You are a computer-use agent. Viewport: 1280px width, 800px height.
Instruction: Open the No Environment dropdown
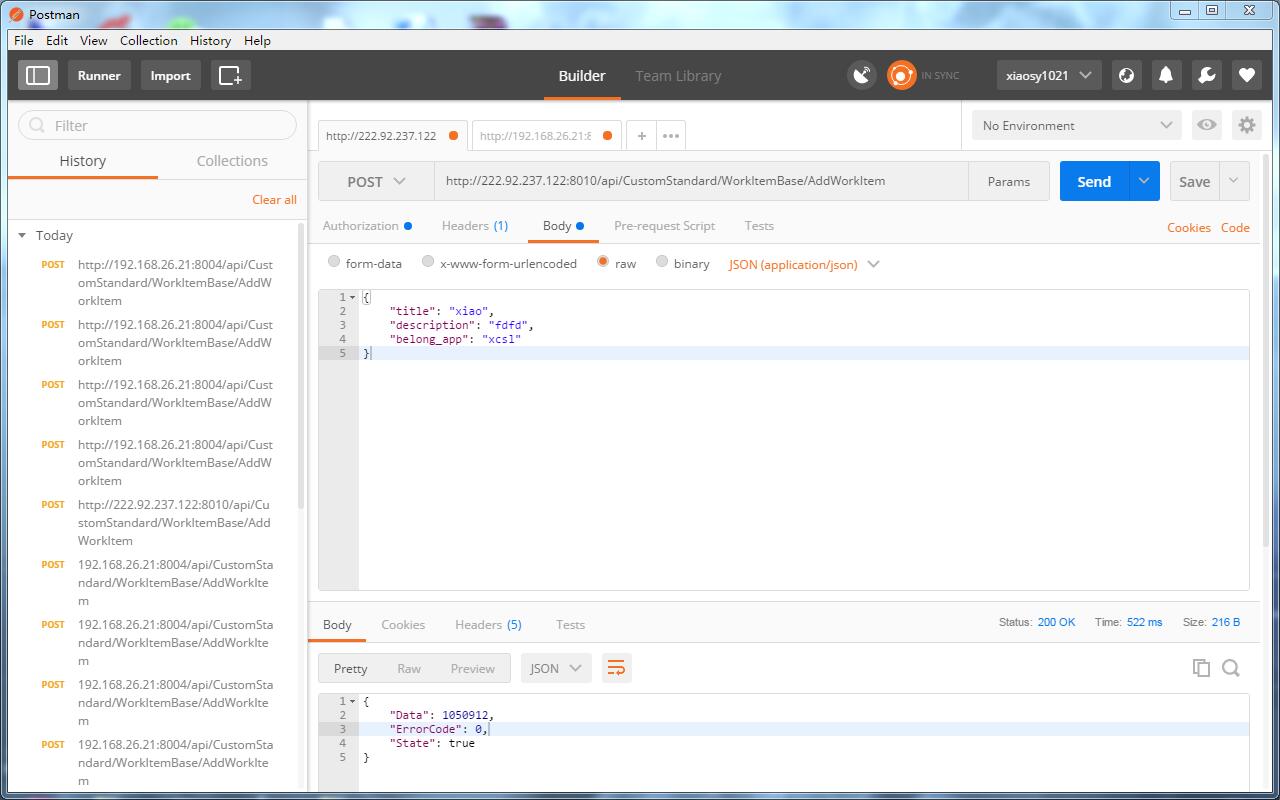click(x=1076, y=125)
